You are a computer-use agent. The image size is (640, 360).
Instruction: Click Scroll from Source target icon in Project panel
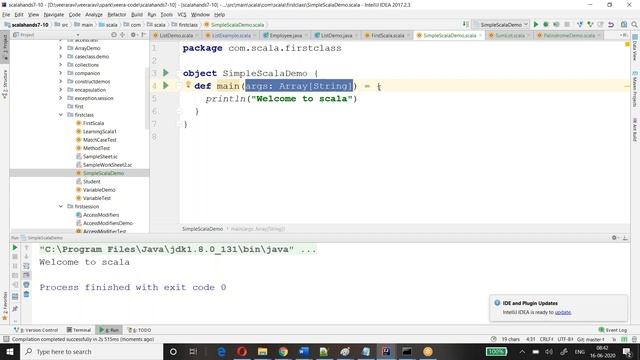(114, 35)
